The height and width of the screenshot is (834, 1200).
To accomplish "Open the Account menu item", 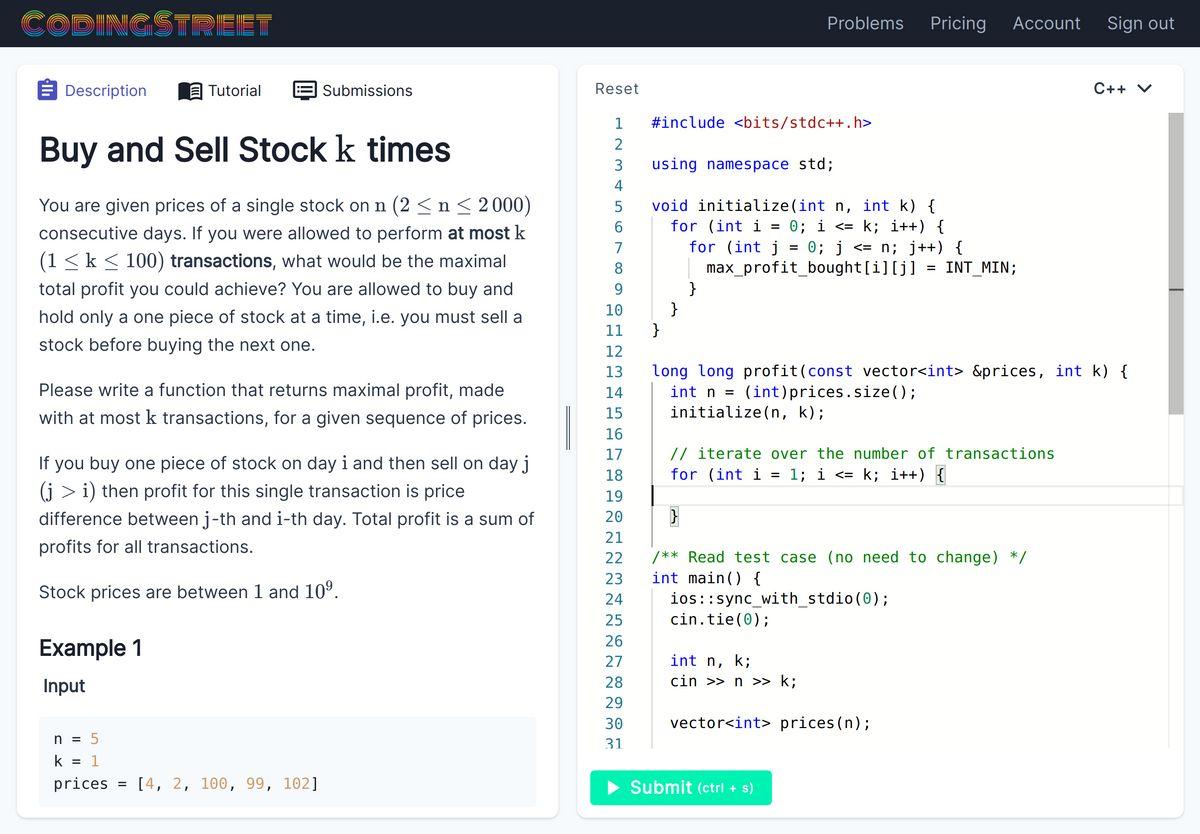I will [1046, 24].
